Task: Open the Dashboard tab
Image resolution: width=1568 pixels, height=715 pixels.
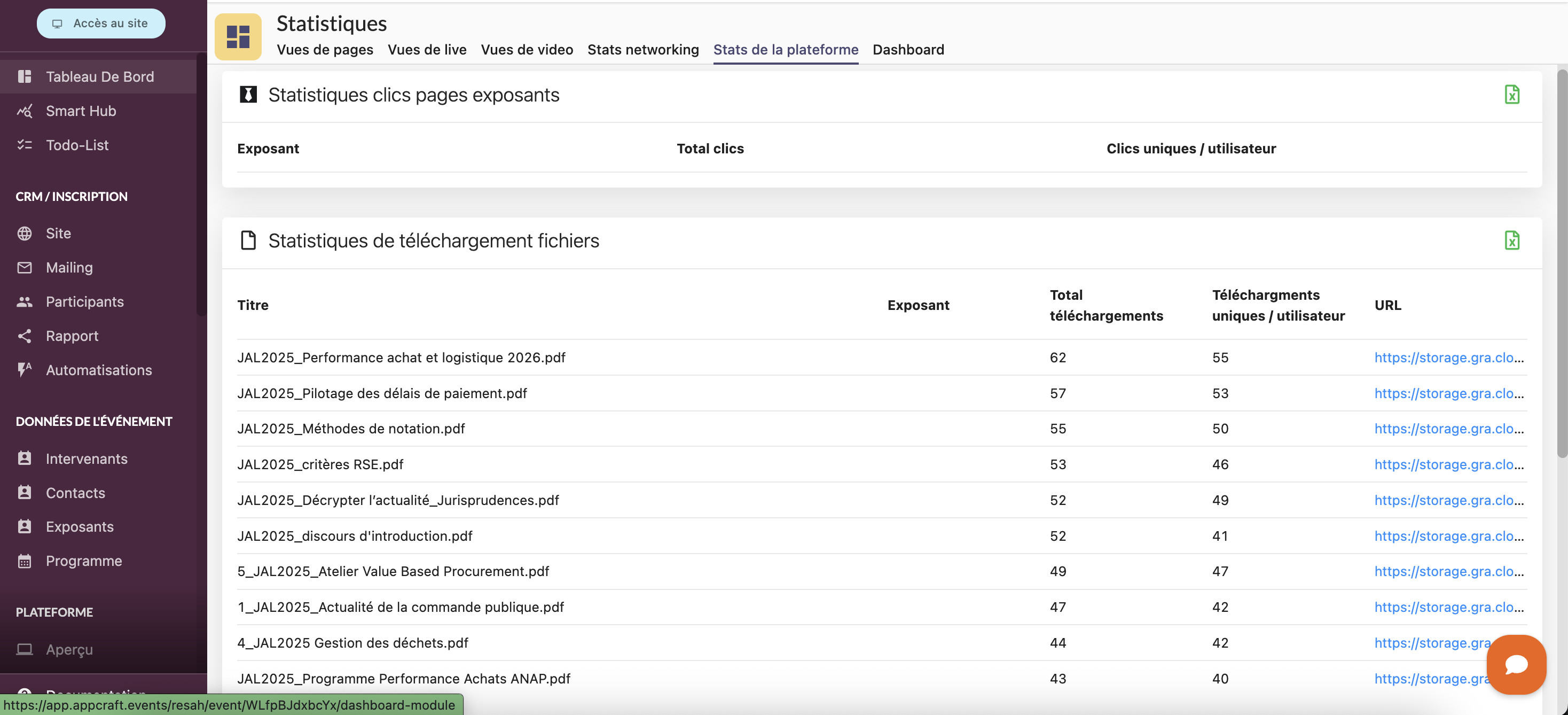Action: [x=907, y=49]
